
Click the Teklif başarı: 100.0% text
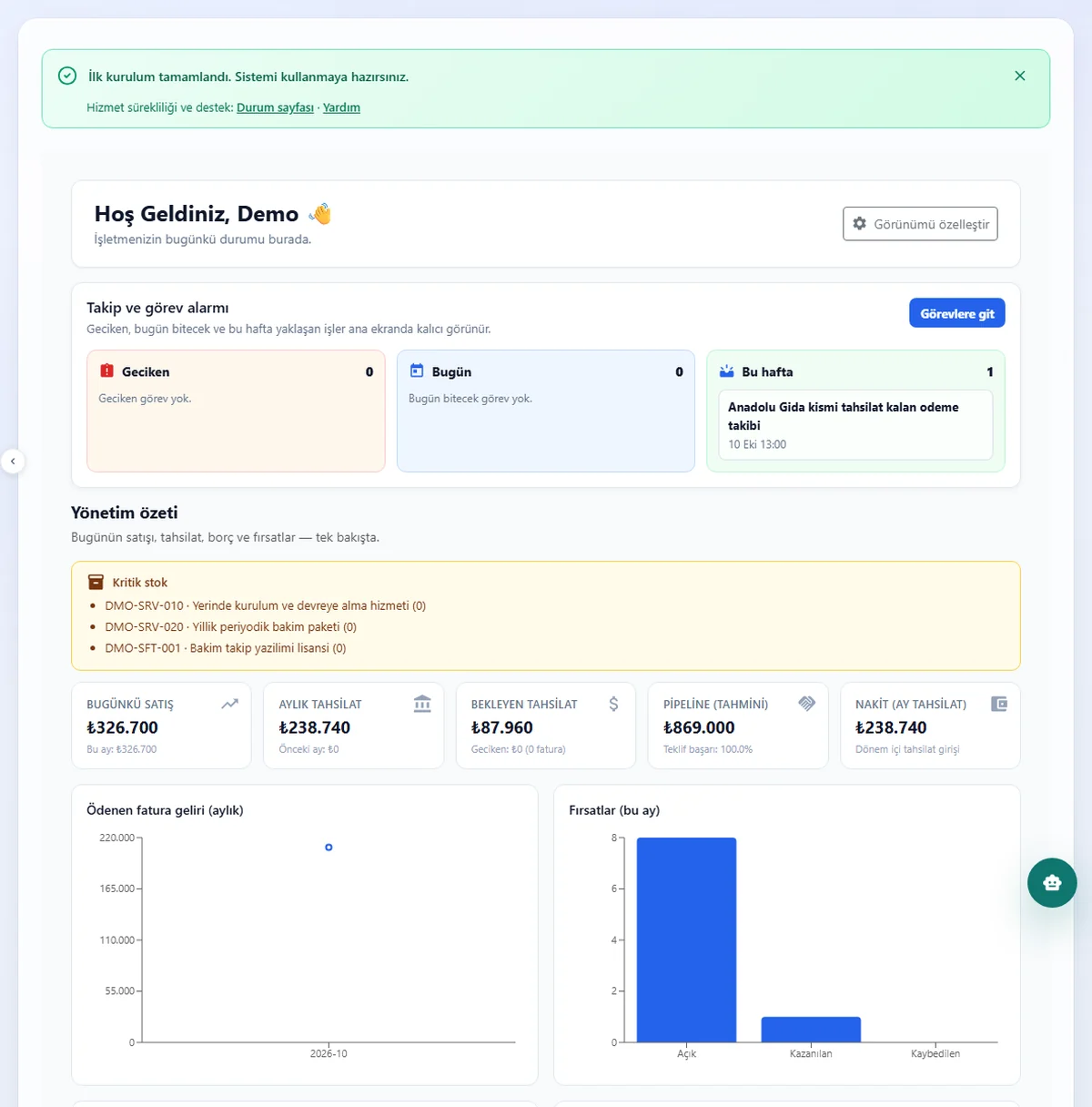[x=708, y=749]
